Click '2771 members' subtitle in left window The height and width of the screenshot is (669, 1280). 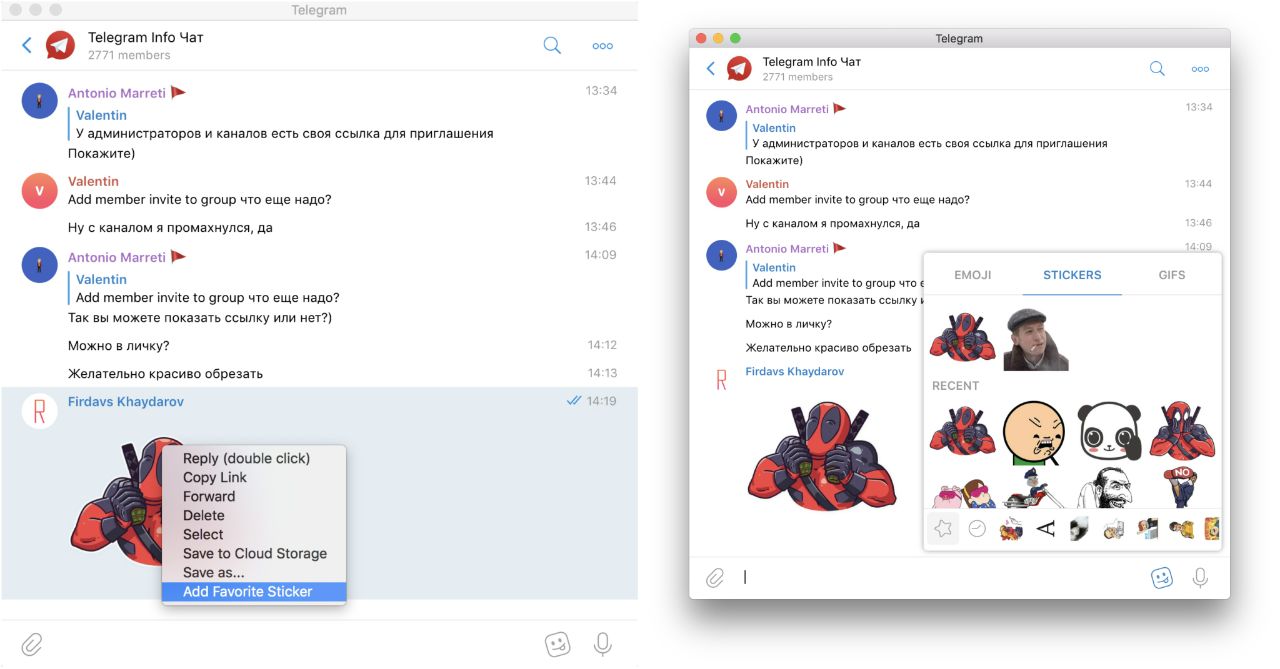(129, 55)
